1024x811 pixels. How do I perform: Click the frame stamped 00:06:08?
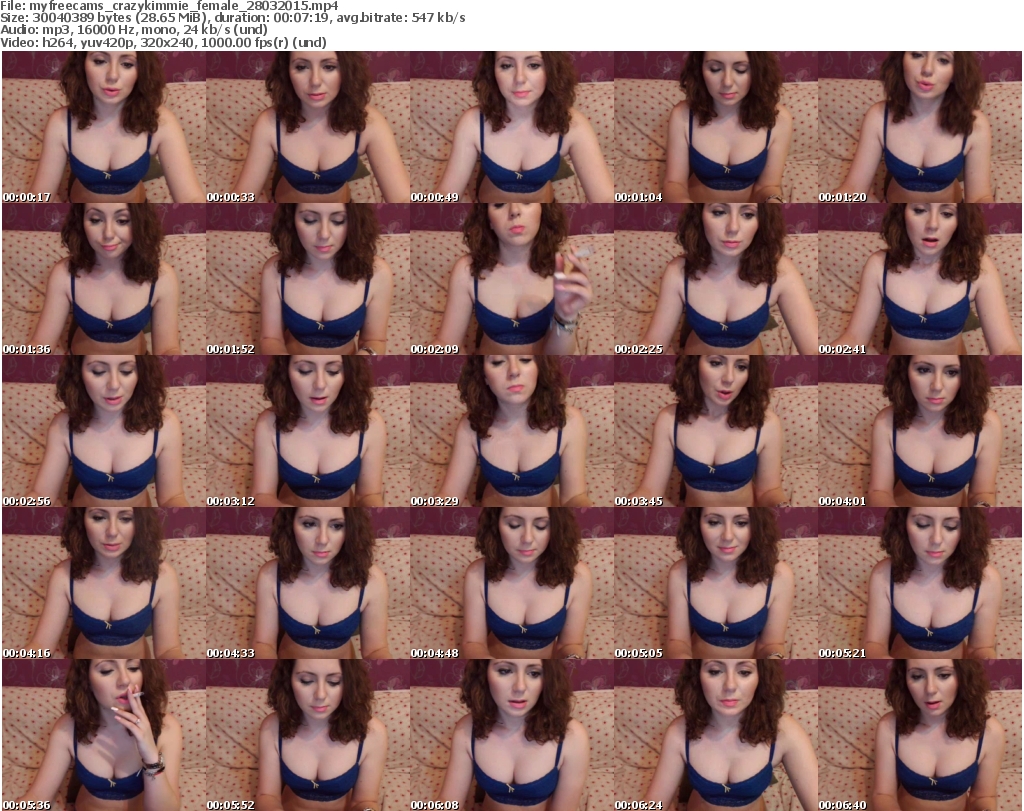511,735
